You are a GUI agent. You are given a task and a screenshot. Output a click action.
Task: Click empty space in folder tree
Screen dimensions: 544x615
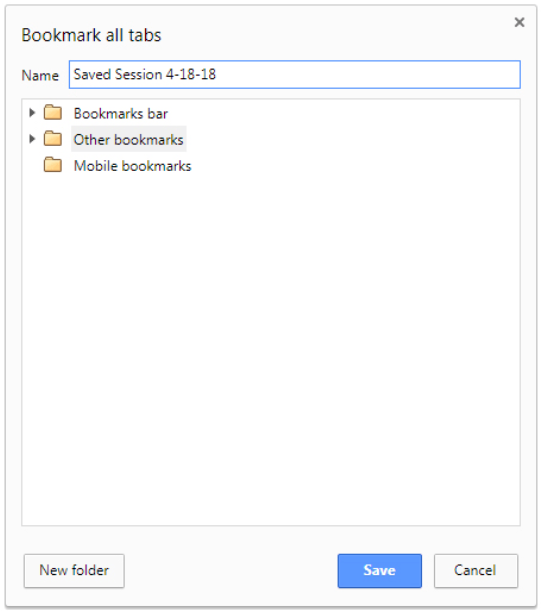[x=271, y=345]
